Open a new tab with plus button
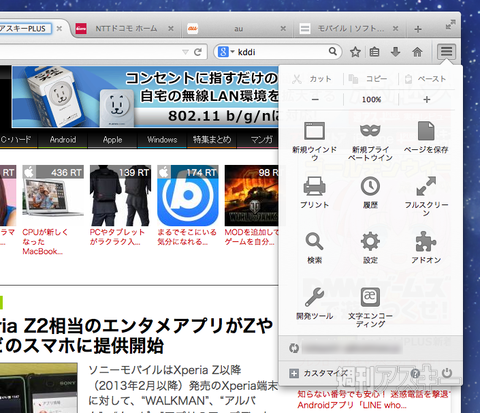Screen dimensions: 480x413 tap(418, 29)
